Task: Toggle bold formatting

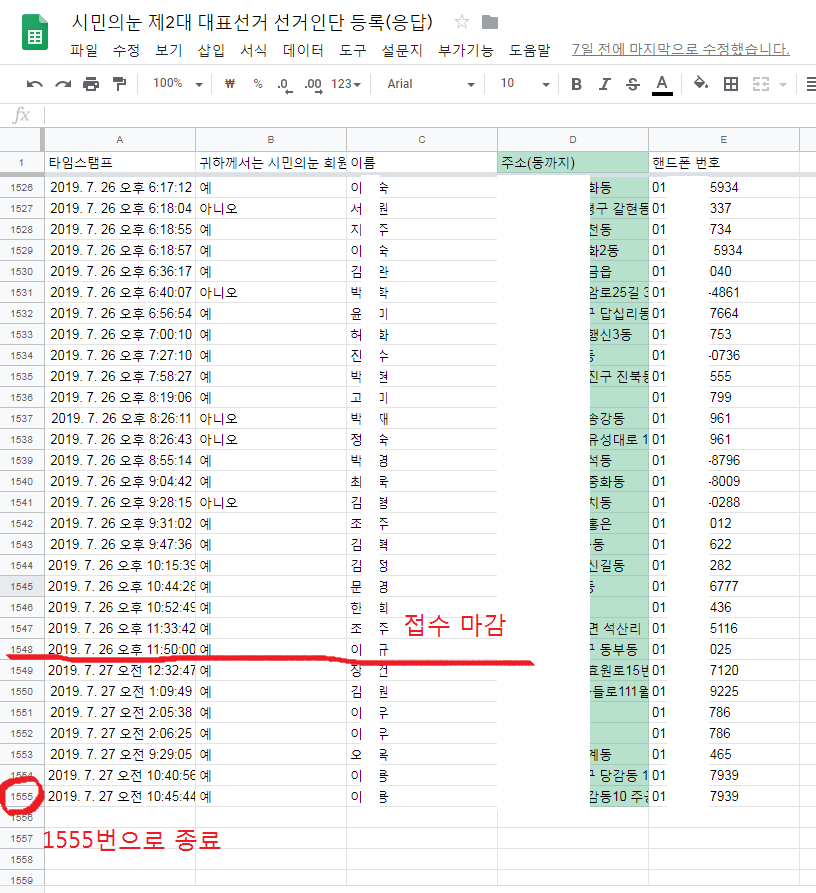Action: tap(576, 84)
